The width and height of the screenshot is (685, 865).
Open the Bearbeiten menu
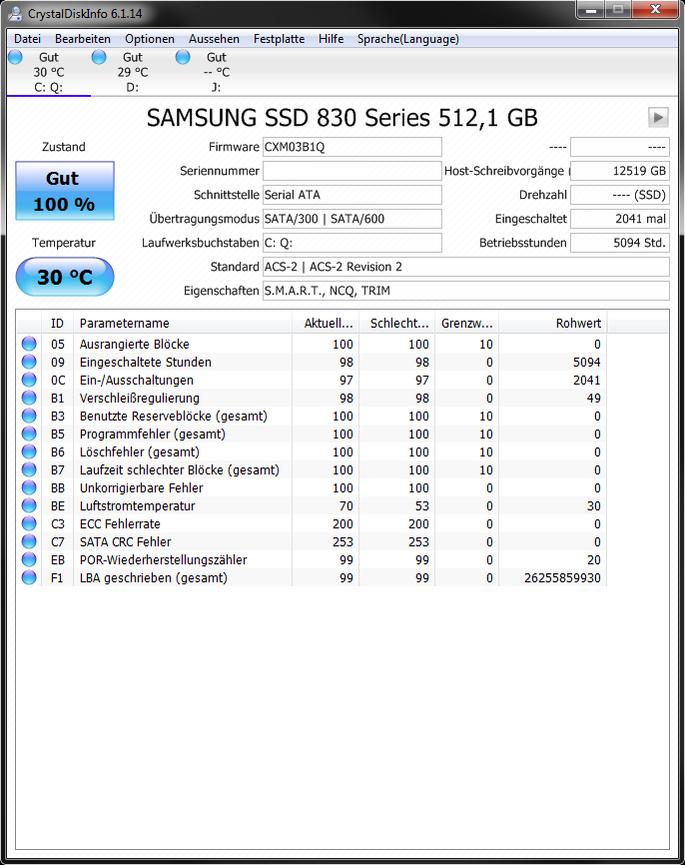(83, 39)
